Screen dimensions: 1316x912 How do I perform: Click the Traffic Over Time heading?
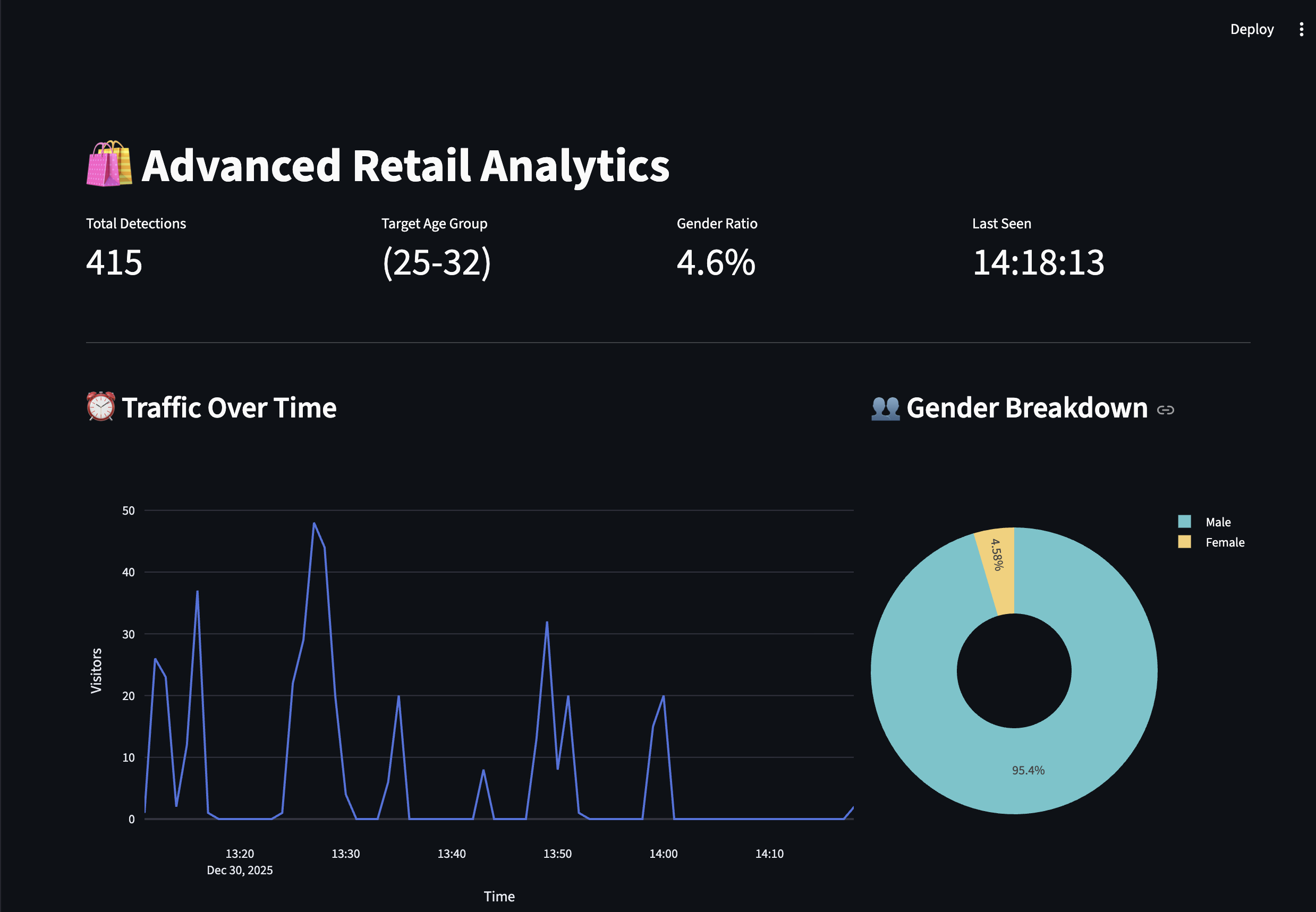[x=228, y=408]
